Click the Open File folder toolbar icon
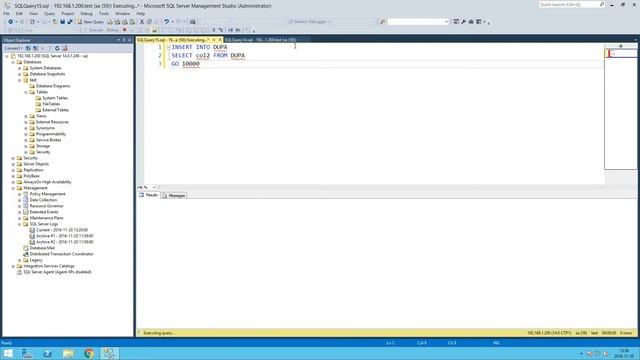The image size is (640, 360). [55, 22]
